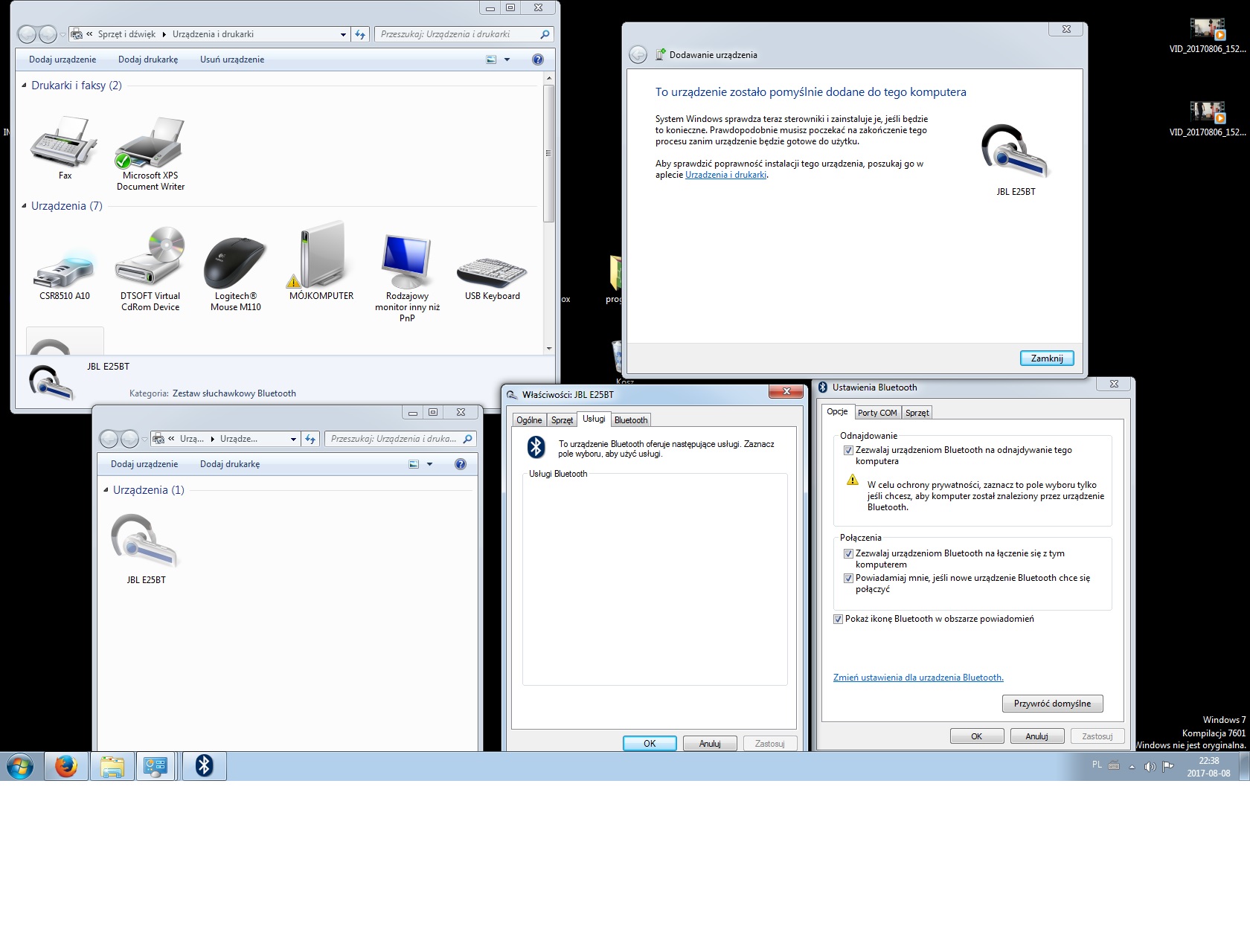Viewport: 1250px width, 952px height.
Task: Click Dodaj urządzenie in lower Devices window
Action: [144, 464]
